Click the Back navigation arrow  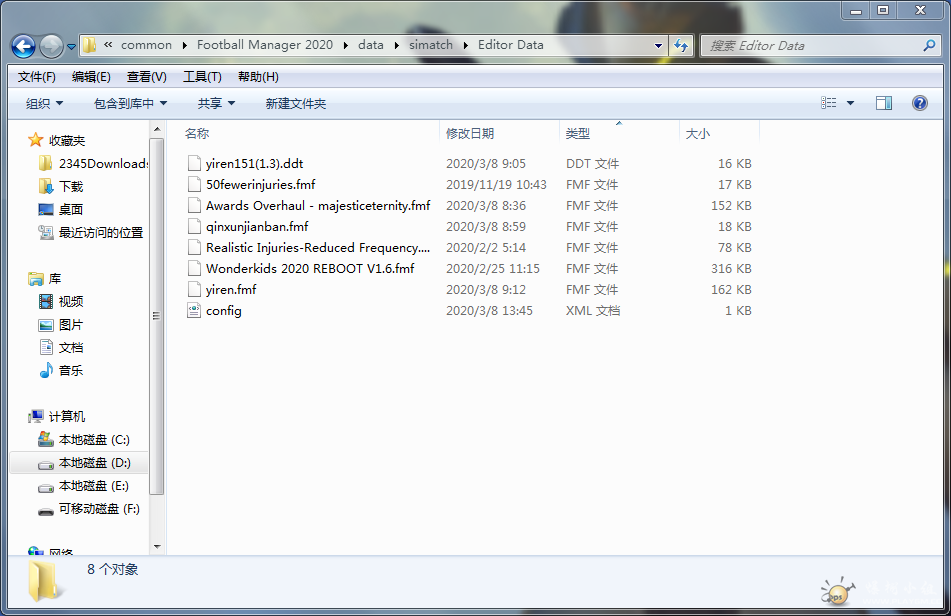(23, 46)
